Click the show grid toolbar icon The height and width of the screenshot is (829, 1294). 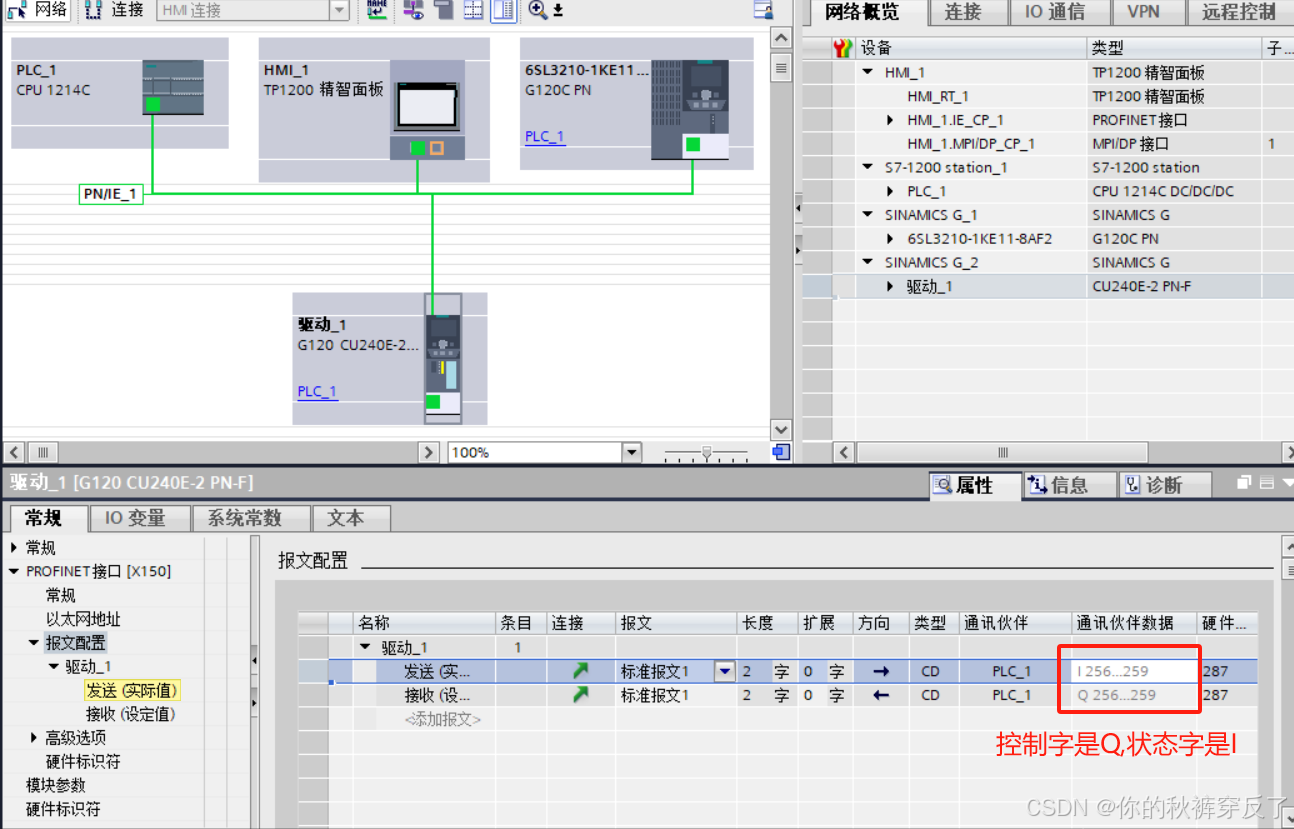[473, 10]
